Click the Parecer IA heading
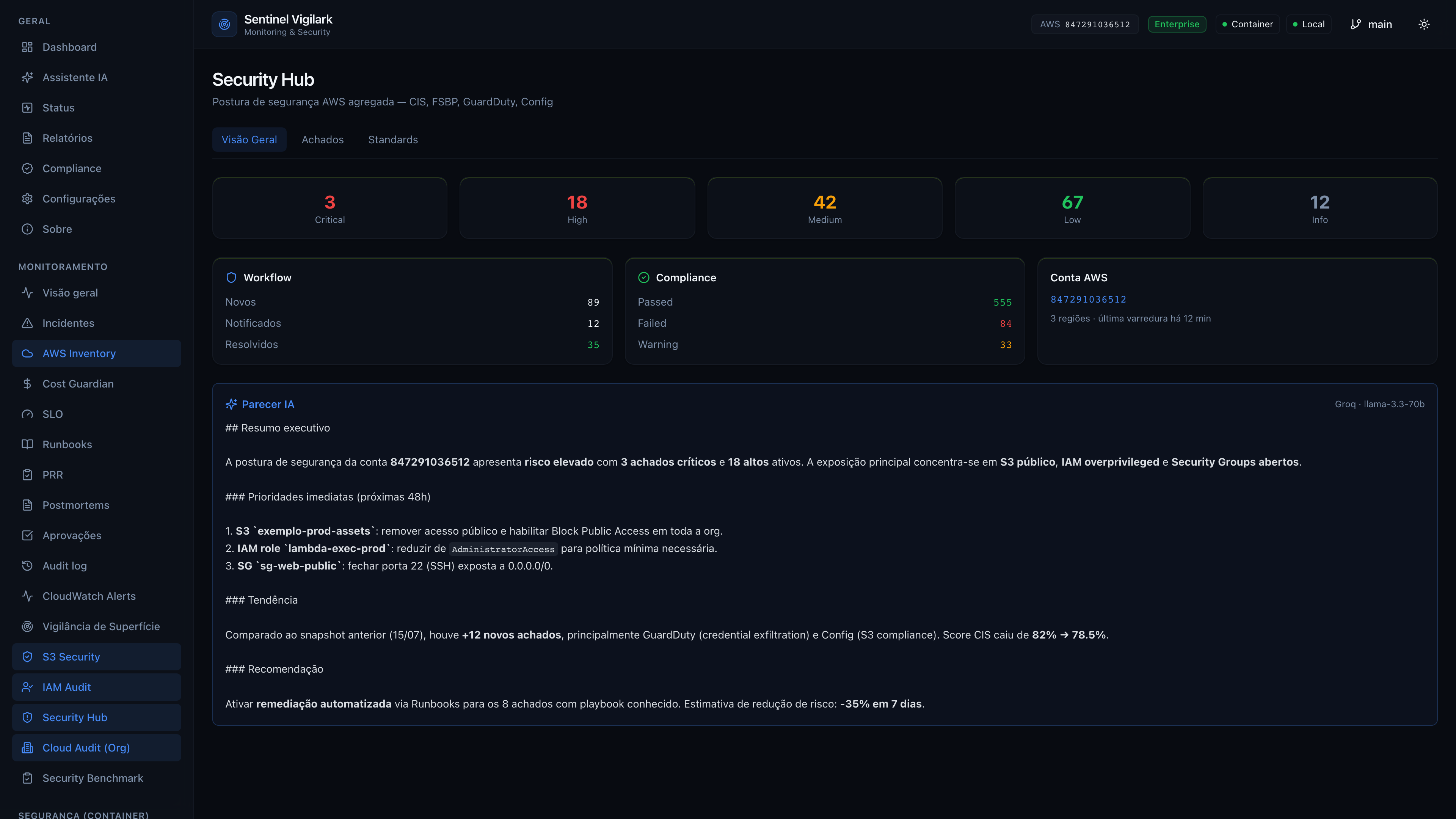The height and width of the screenshot is (819, 1456). [x=268, y=404]
